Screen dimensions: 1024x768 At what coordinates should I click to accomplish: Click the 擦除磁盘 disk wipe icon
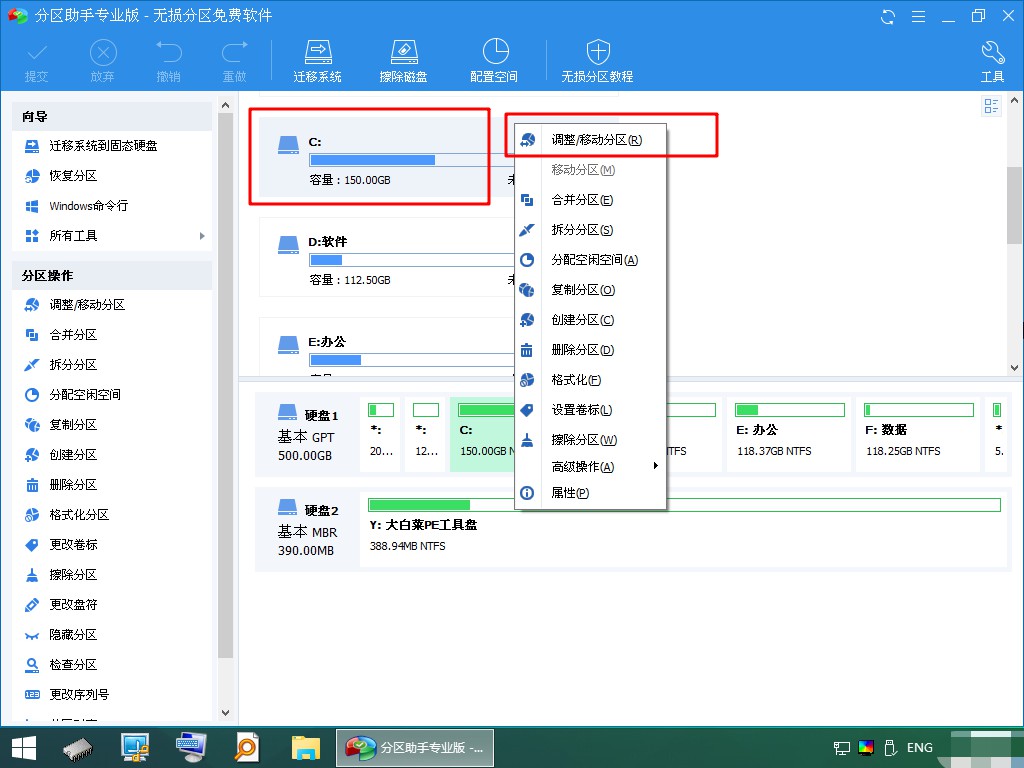tap(403, 57)
